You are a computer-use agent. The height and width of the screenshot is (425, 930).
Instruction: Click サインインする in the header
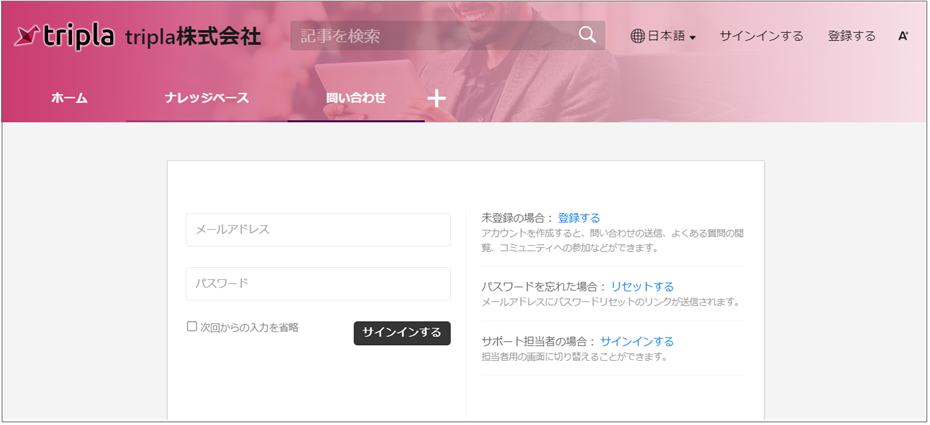pyautogui.click(x=762, y=36)
